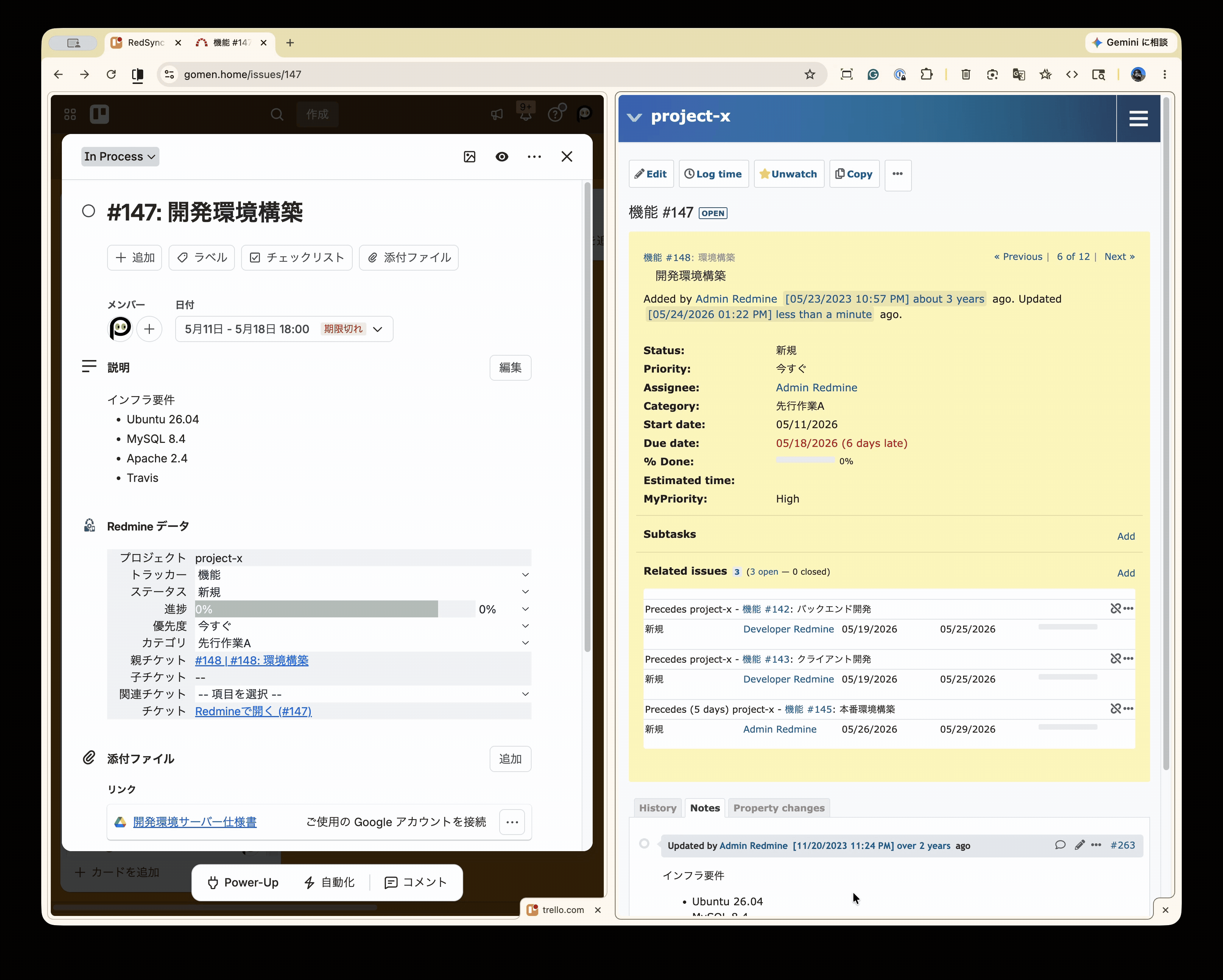Image resolution: width=1223 pixels, height=980 pixels.
Task: Toggle watch eye icon on Trello card
Action: point(501,157)
